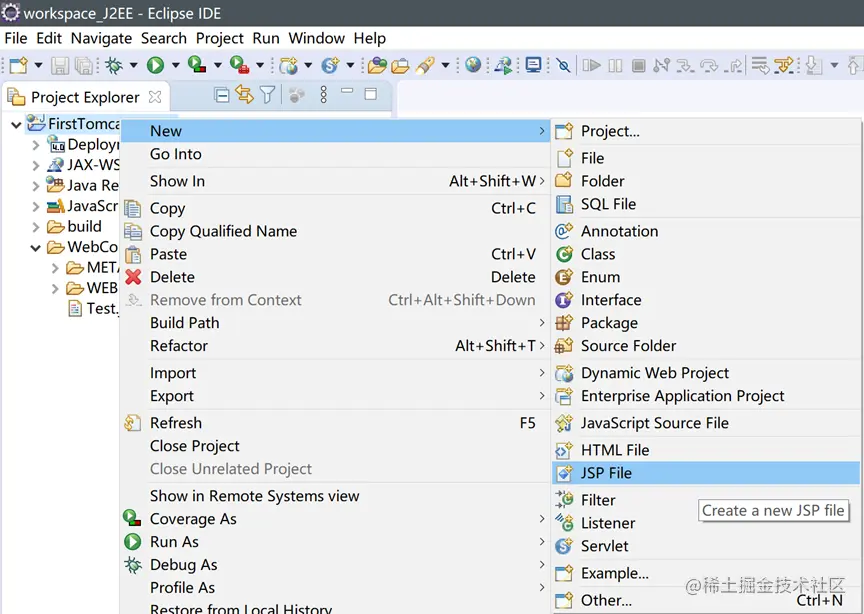This screenshot has width=864, height=614.
Task: Click the Open Type toolbar icon
Action: pyautogui.click(x=377, y=66)
